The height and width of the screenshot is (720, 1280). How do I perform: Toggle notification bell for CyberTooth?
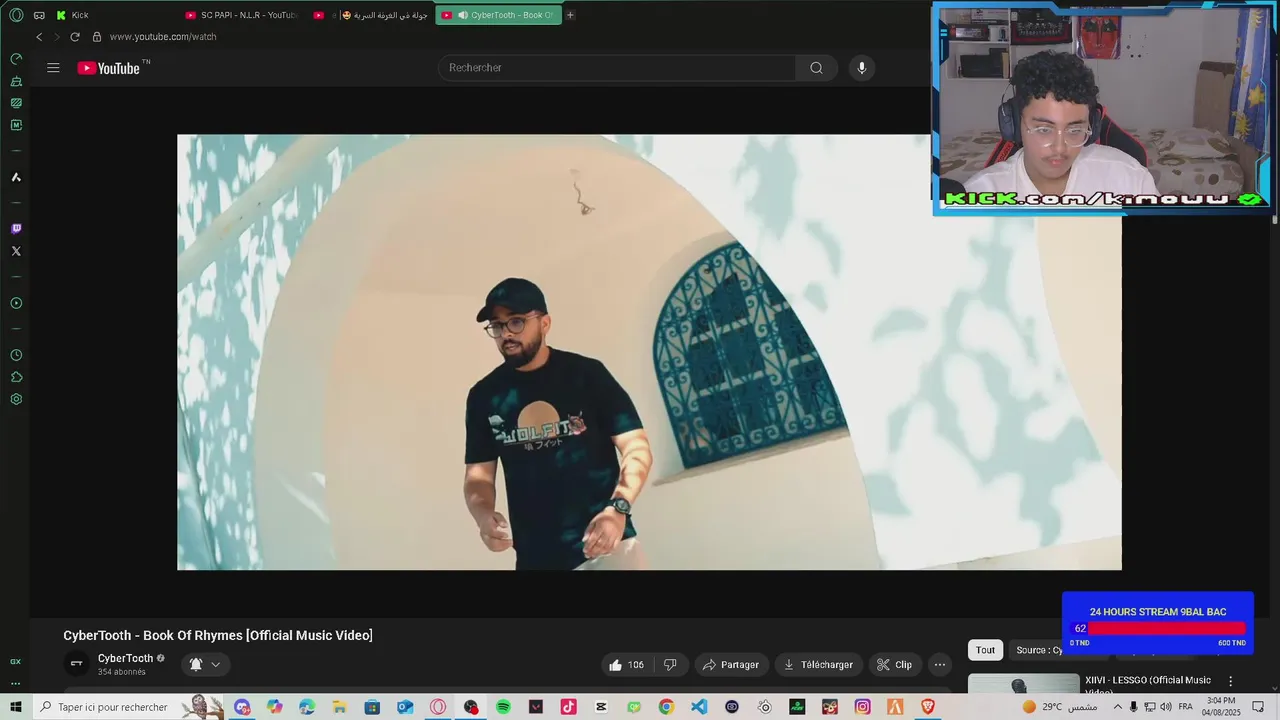[x=196, y=664]
